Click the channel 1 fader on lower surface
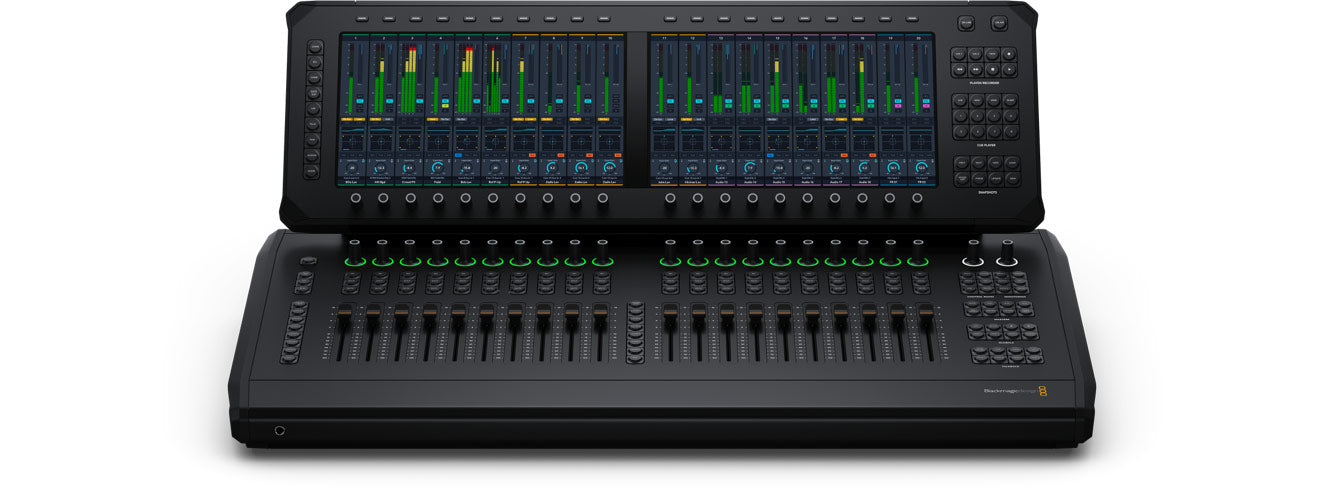 pos(341,322)
